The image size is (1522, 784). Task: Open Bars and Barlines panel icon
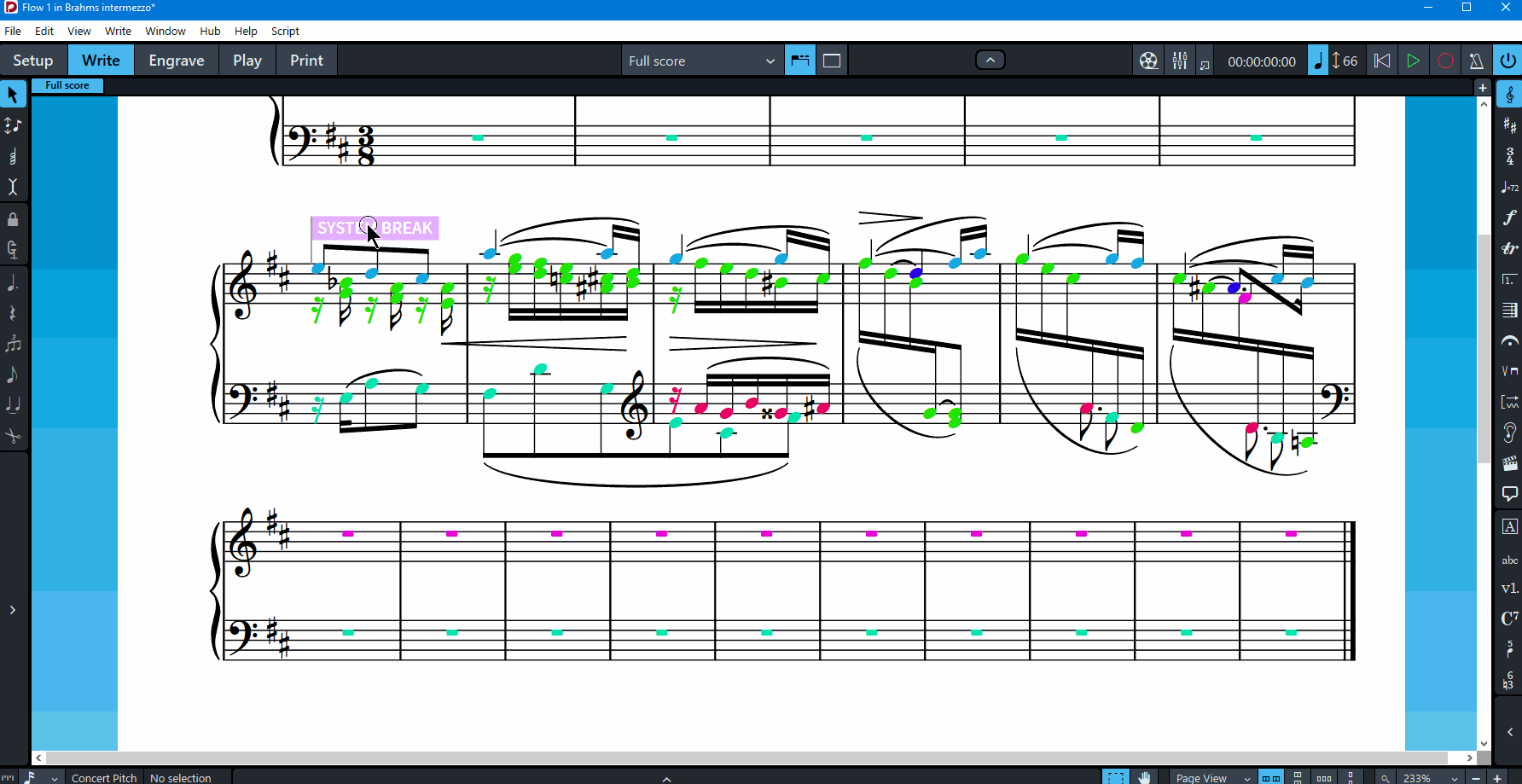pyautogui.click(x=1509, y=310)
